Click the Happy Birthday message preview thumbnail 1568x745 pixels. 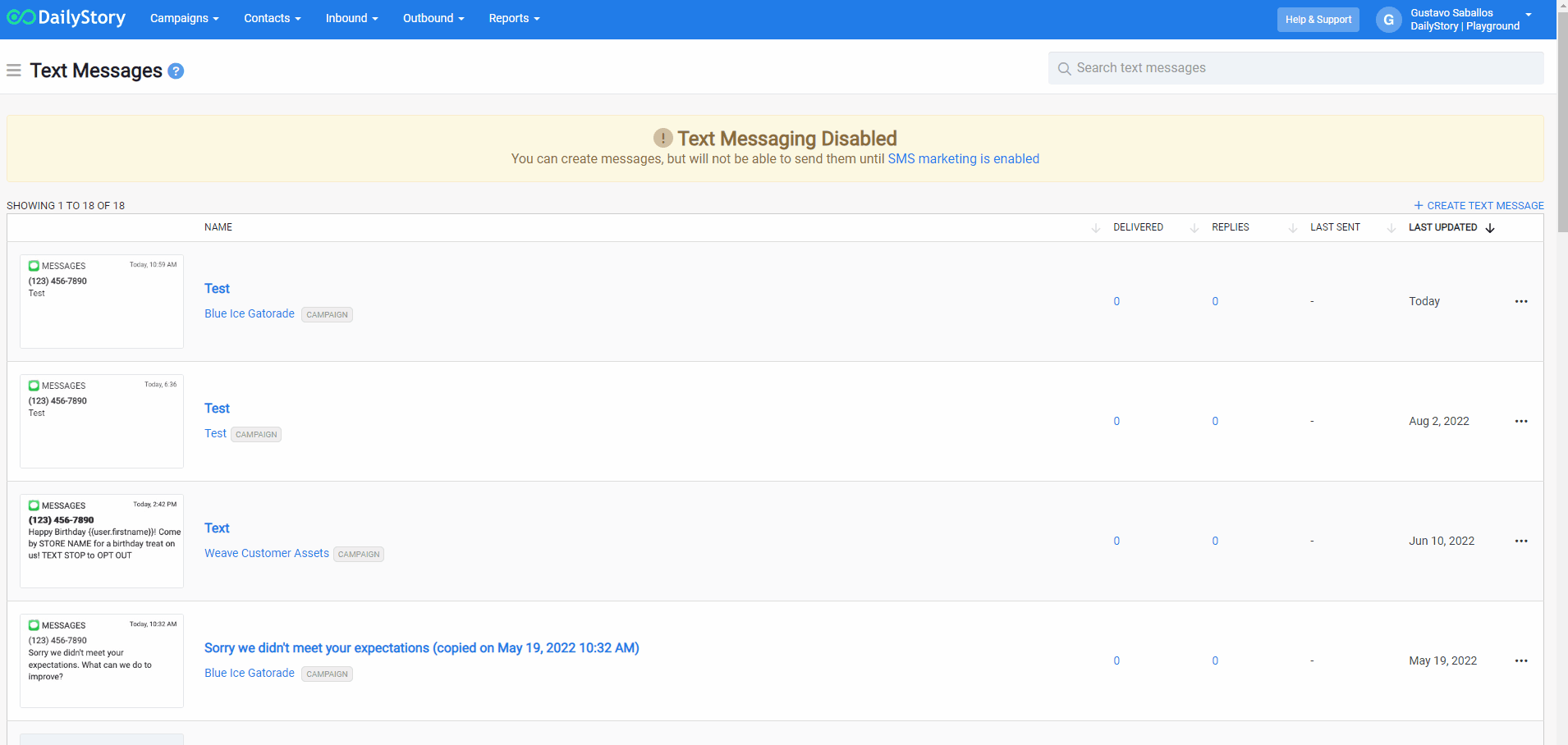(102, 541)
